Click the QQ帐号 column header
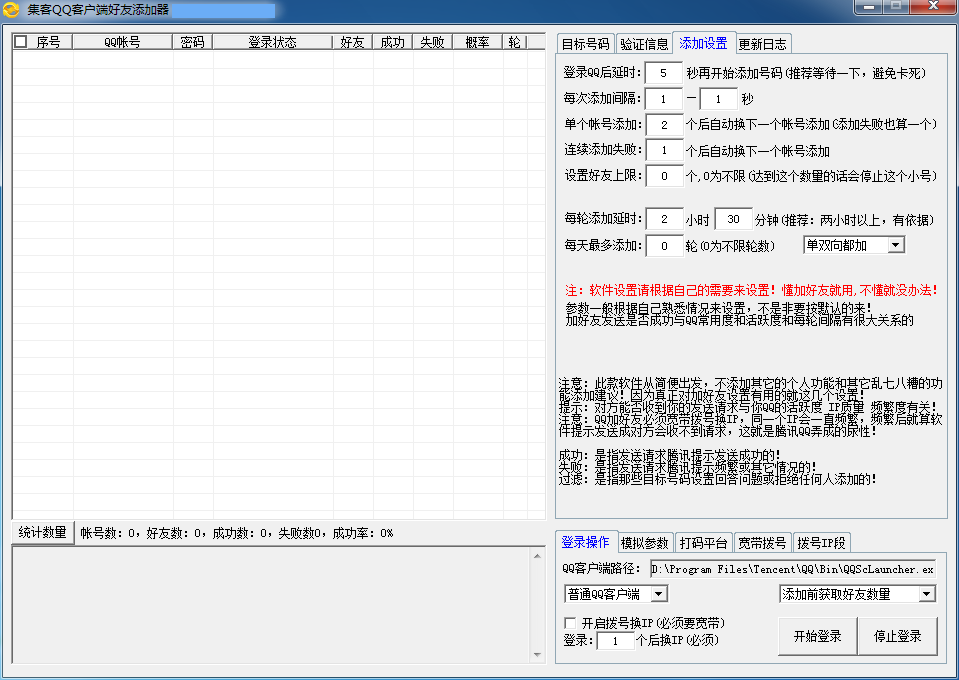 point(122,42)
